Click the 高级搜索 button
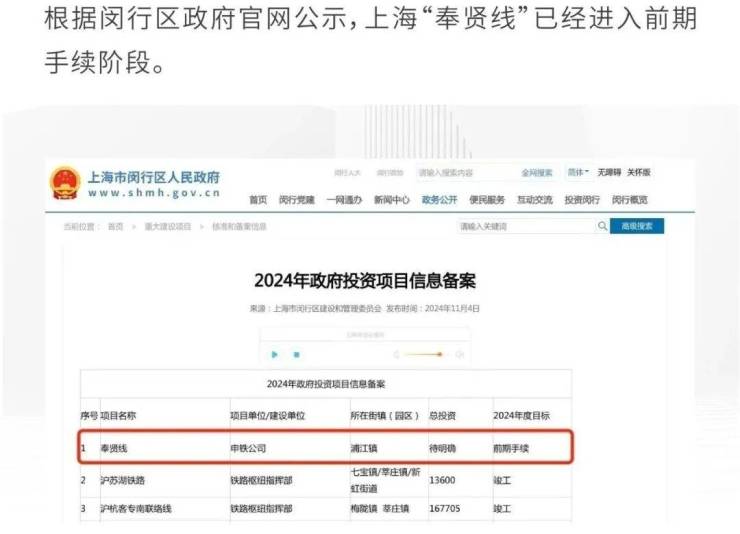This screenshot has height=534, width=740. (637, 227)
